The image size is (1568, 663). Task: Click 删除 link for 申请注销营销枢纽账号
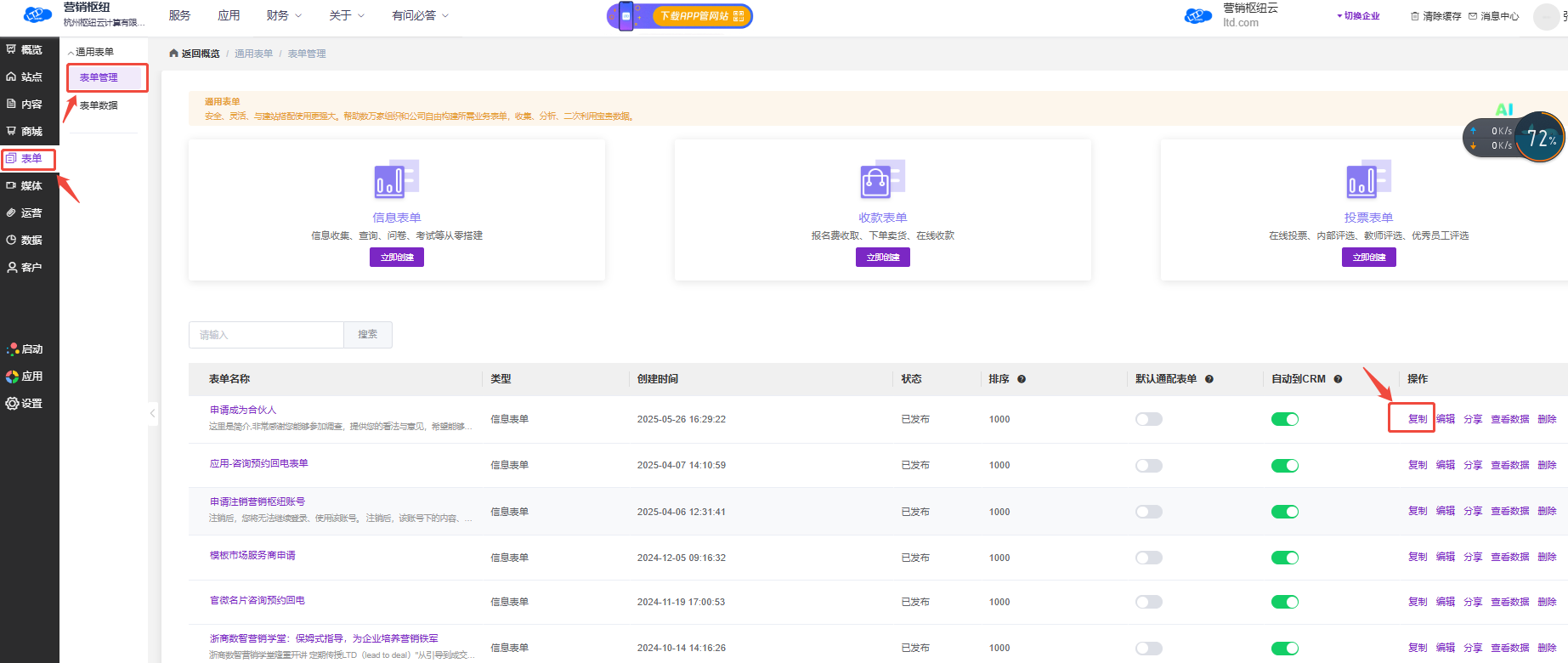click(x=1547, y=511)
